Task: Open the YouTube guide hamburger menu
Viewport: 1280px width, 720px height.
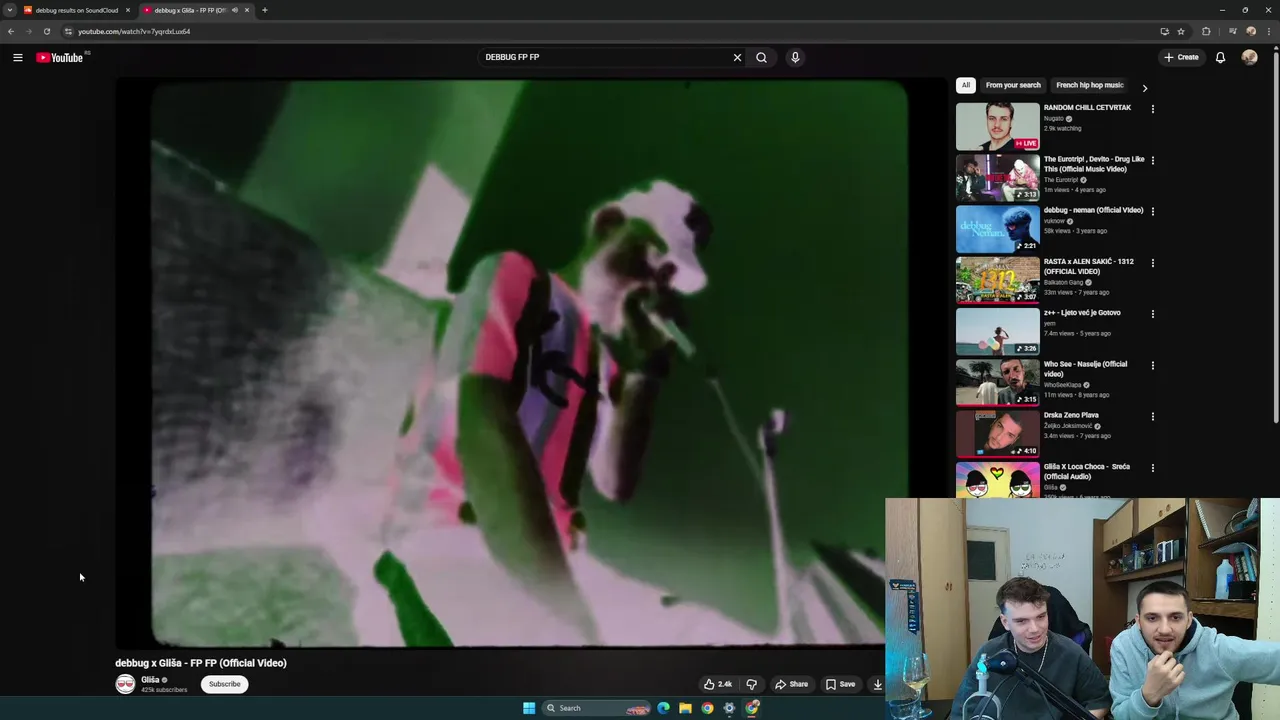Action: [x=17, y=57]
